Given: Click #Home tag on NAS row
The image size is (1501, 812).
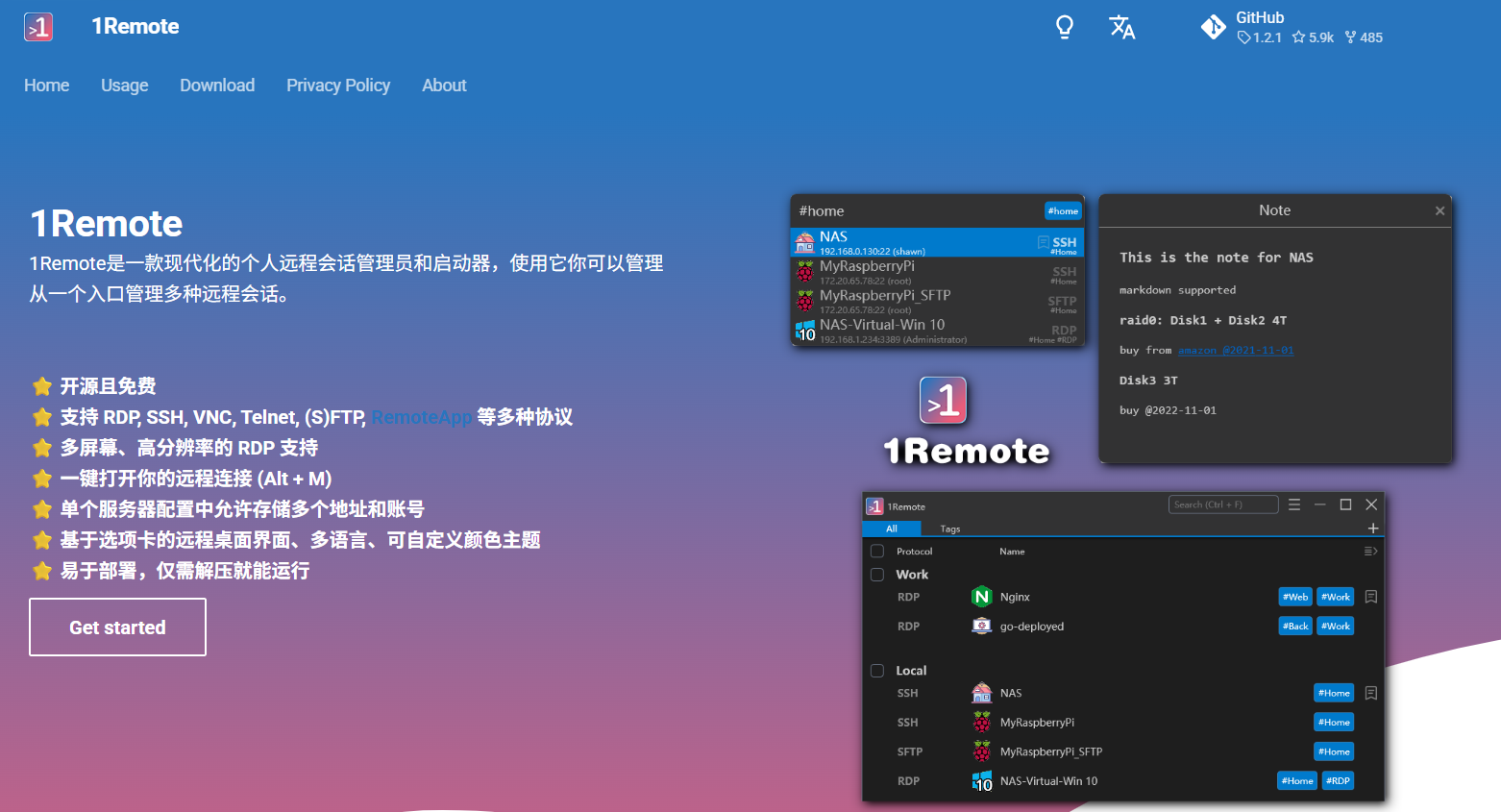Looking at the screenshot, I should [x=1334, y=693].
